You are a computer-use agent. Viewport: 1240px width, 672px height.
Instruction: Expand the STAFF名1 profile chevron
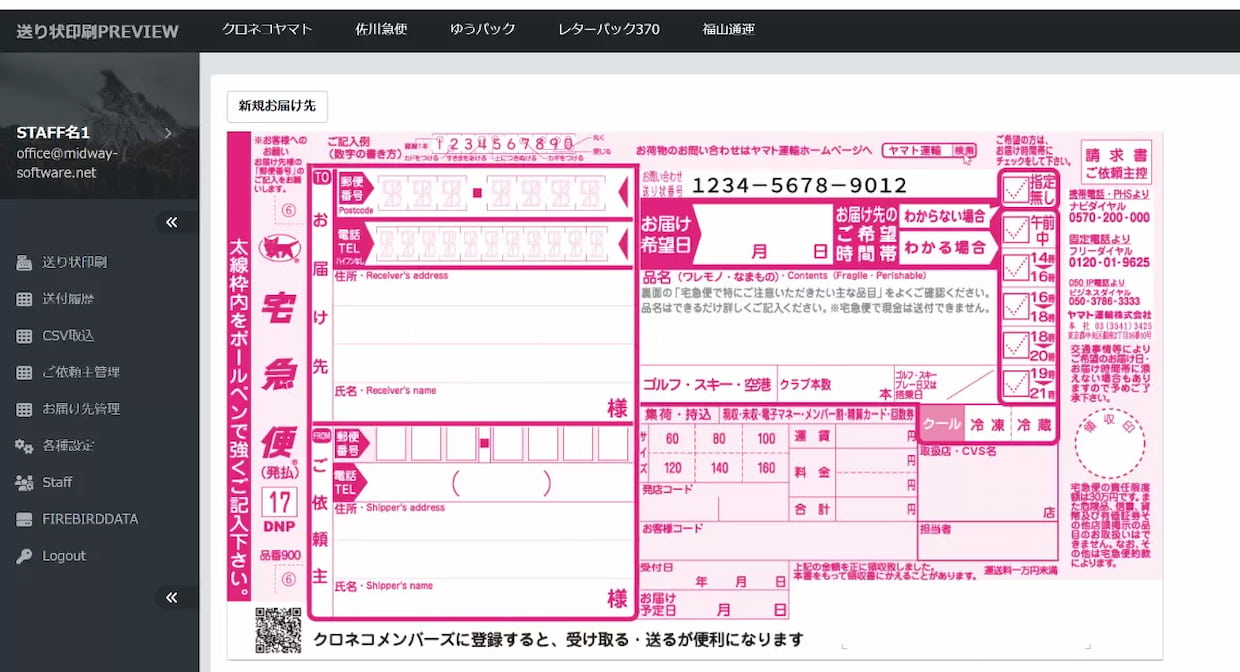point(168,132)
